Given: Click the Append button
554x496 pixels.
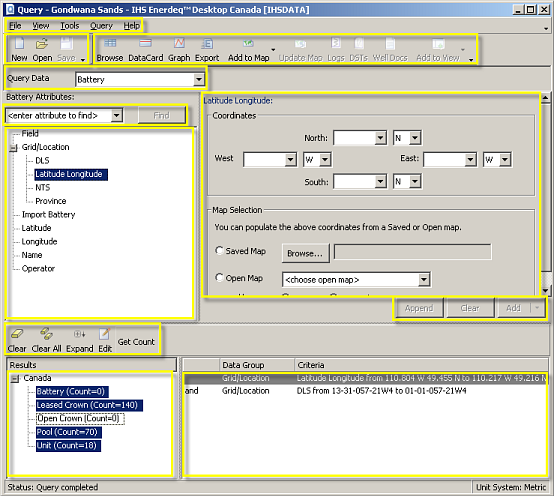Looking at the screenshot, I should click(x=419, y=308).
